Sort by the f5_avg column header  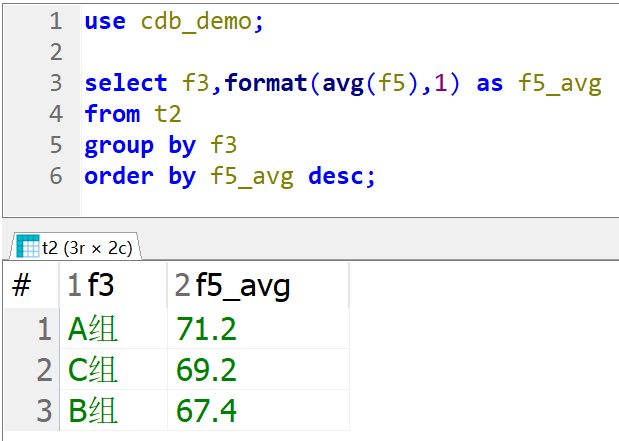[x=244, y=287]
